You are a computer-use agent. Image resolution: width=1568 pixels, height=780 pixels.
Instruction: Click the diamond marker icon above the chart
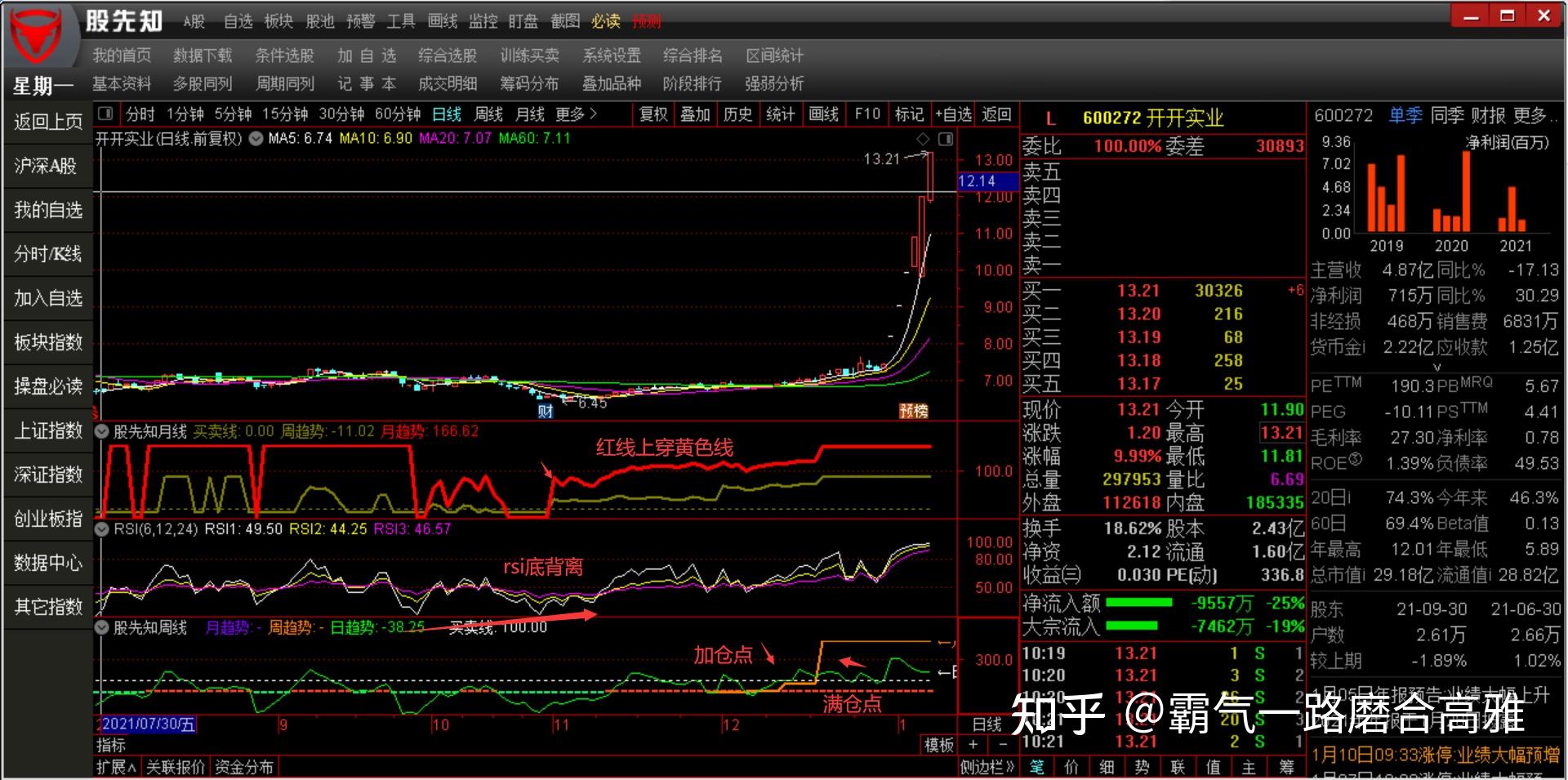tap(924, 139)
